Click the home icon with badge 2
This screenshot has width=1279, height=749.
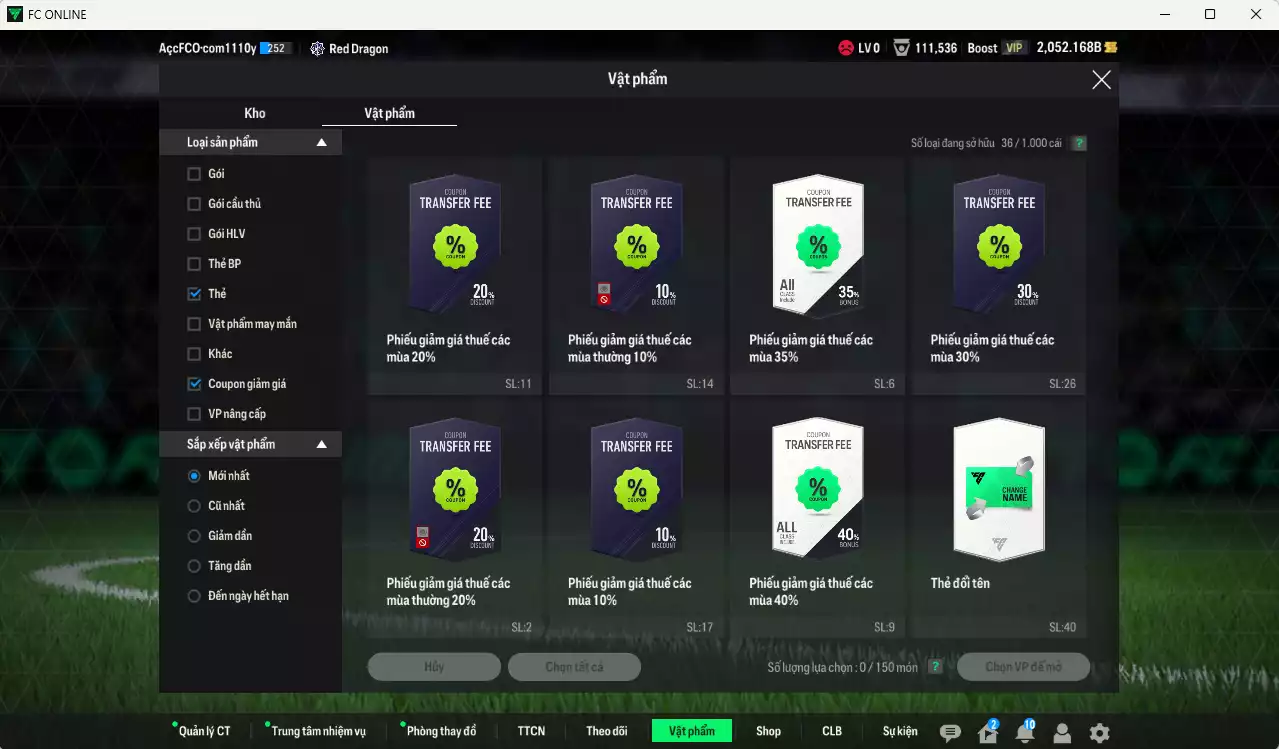pos(987,733)
